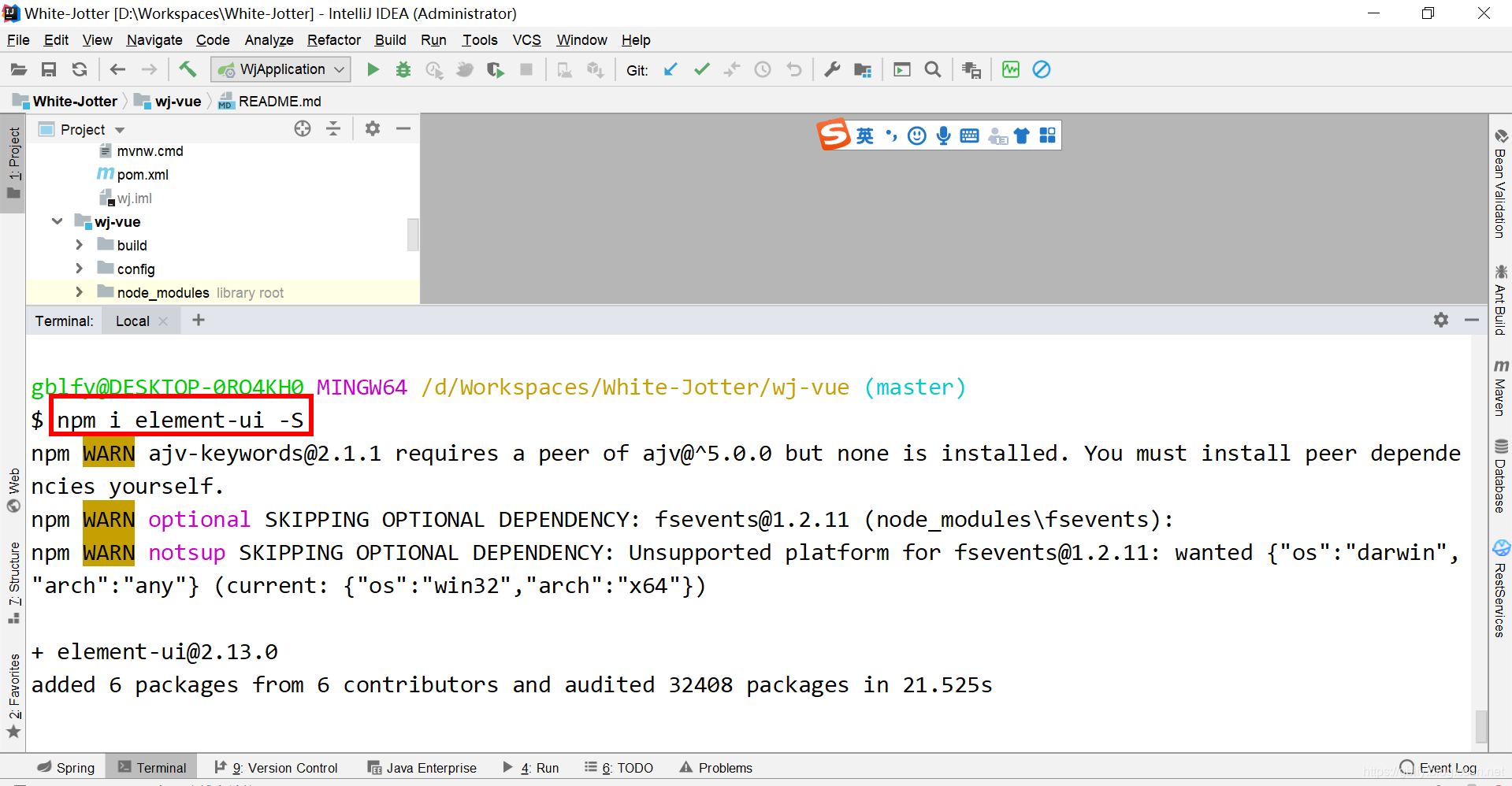
Task: Toggle Maven side panel
Action: pyautogui.click(x=1500, y=387)
